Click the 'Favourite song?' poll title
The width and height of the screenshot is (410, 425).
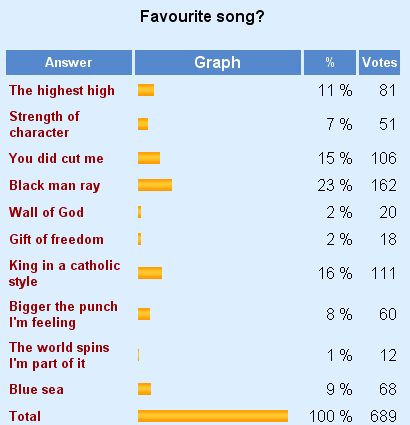pos(202,16)
